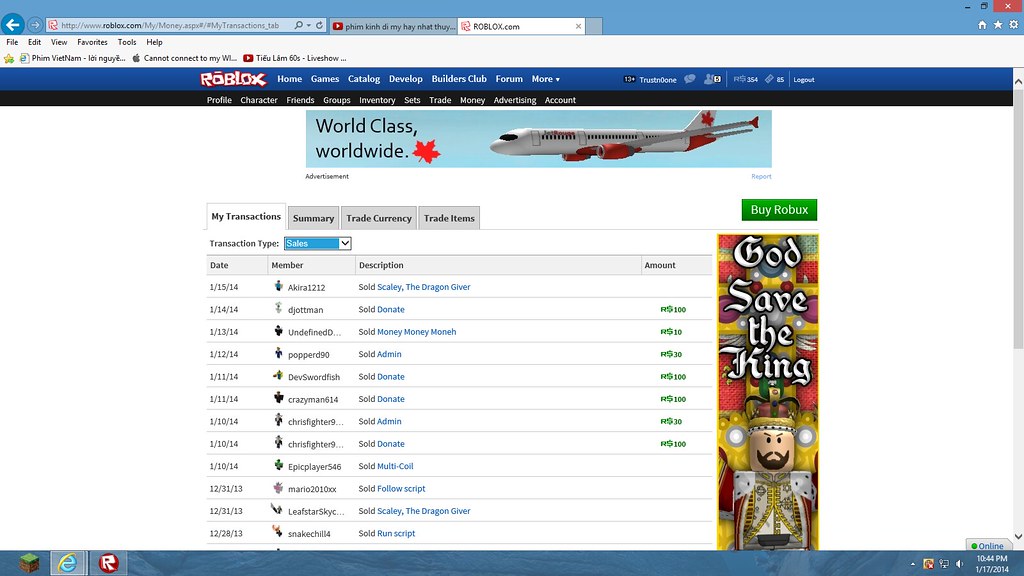Open Inventory in the sub-navigation
This screenshot has height=576, width=1024.
[x=377, y=100]
